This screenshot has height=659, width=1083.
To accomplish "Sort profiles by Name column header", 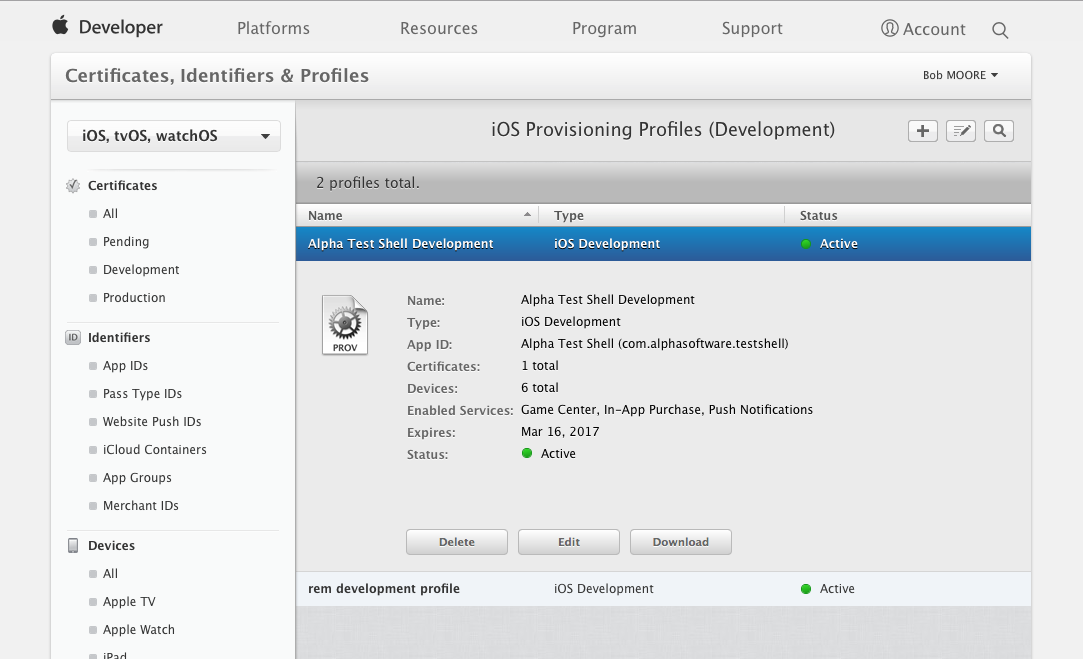I will click(x=417, y=215).
